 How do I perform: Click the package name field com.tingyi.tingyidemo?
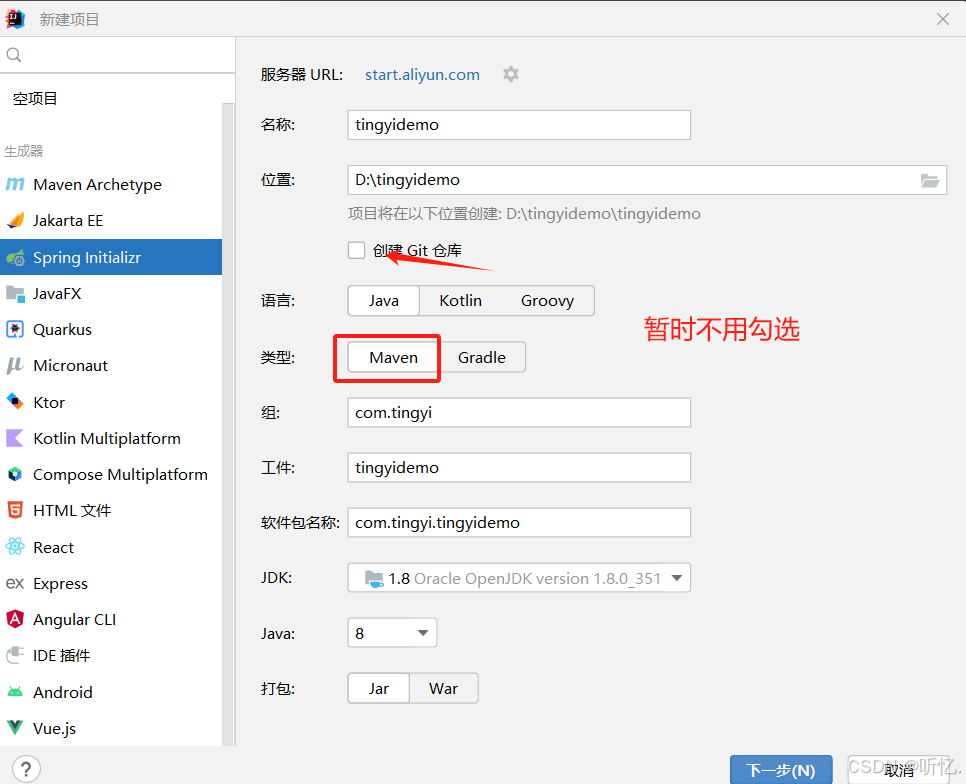[x=519, y=522]
